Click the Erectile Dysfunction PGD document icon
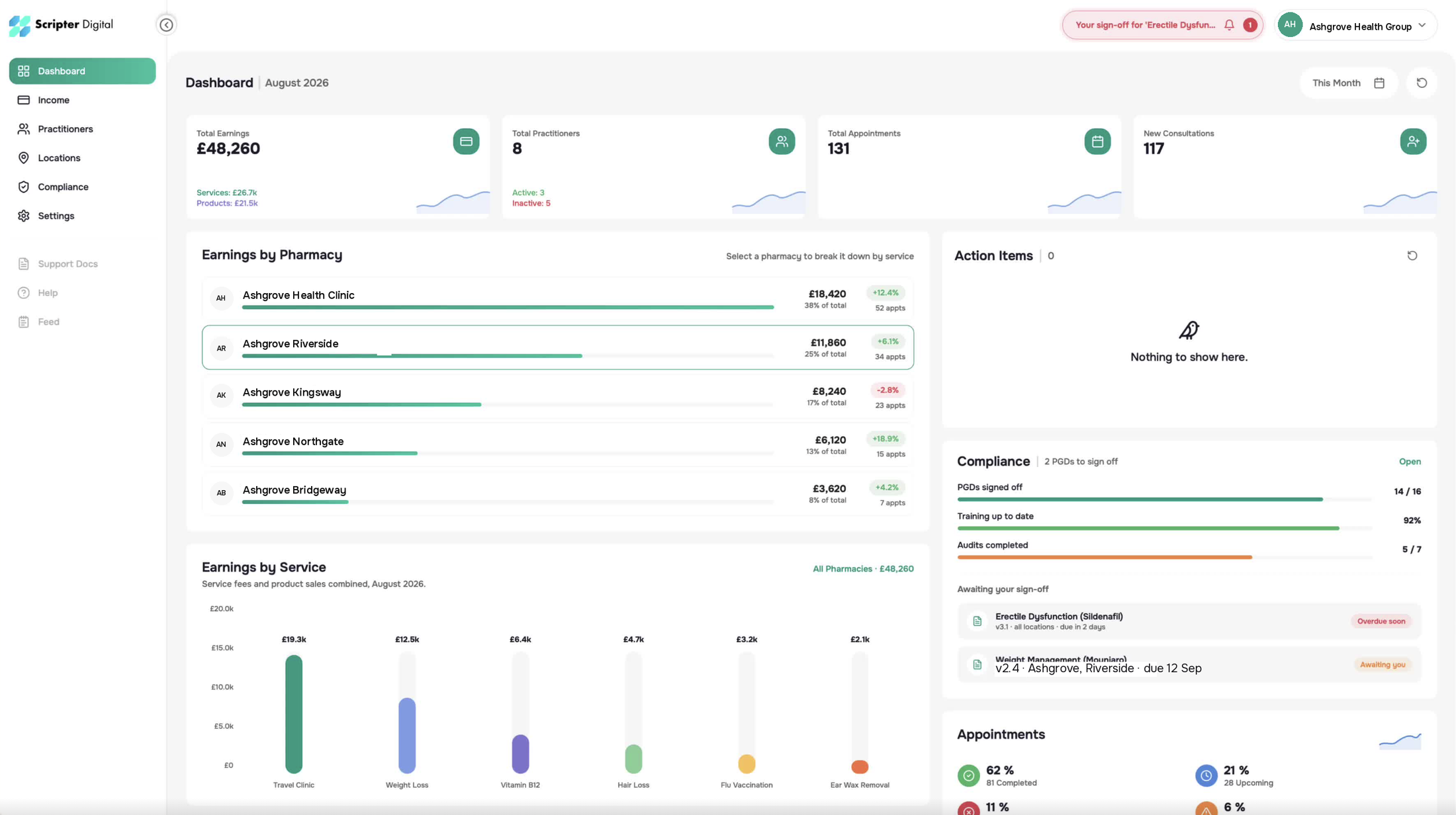Viewport: 1456px width, 815px height. (977, 621)
